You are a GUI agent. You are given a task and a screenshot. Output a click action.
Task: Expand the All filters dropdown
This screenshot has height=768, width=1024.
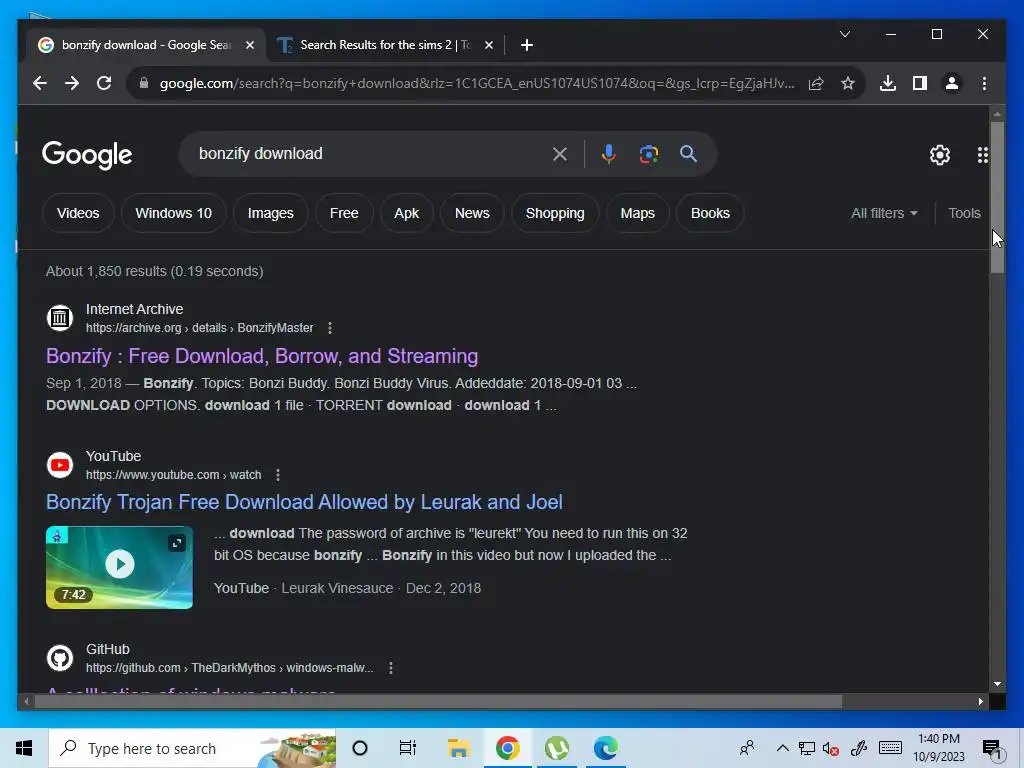click(x=884, y=214)
